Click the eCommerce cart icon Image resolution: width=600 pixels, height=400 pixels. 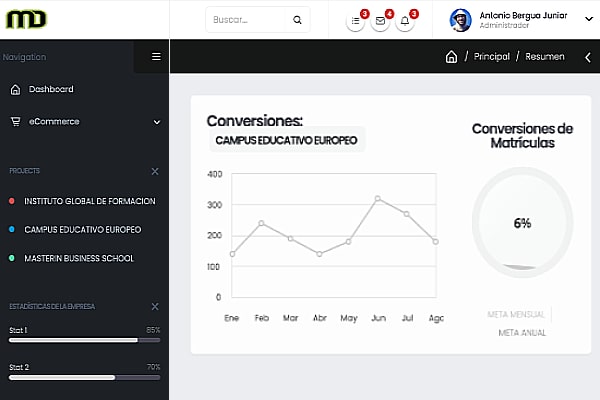coord(15,121)
